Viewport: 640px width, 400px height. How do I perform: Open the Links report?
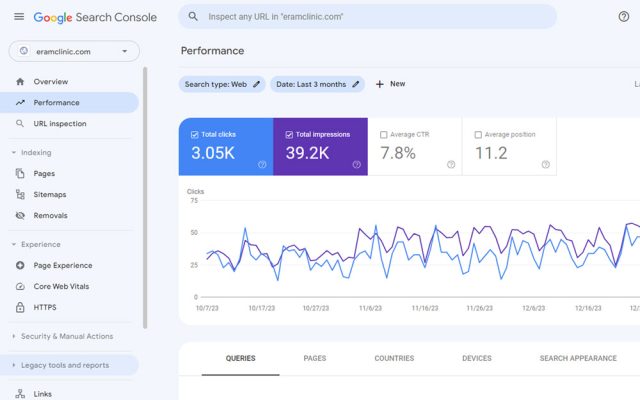(42, 394)
